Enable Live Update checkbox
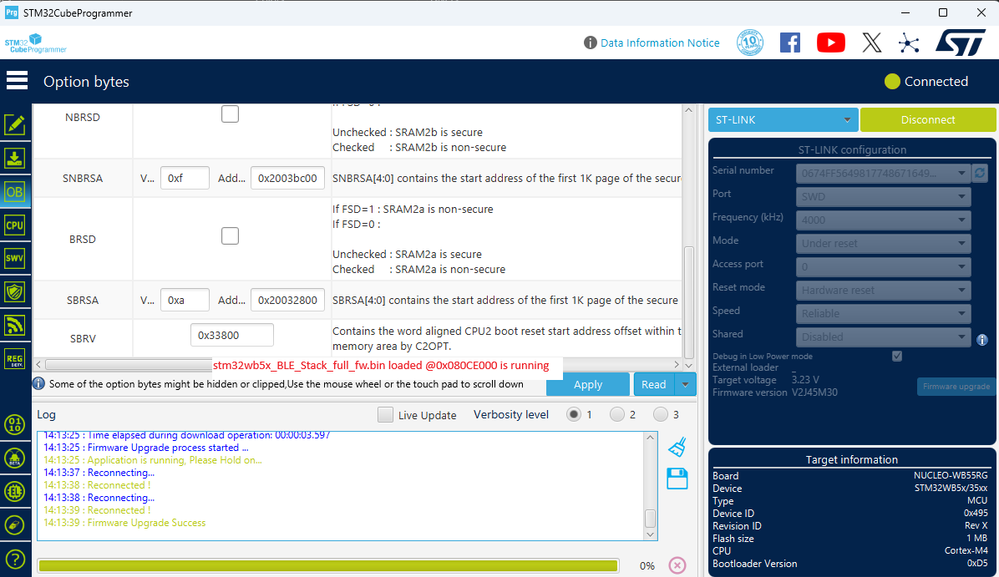Viewport: 999px width, 577px height. click(x=385, y=415)
